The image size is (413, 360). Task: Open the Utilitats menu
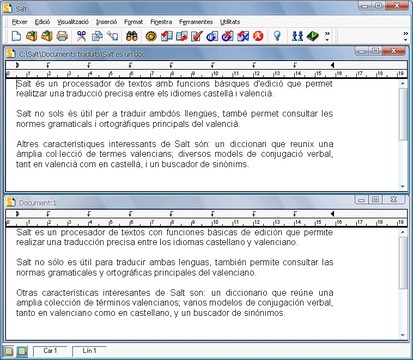230,22
